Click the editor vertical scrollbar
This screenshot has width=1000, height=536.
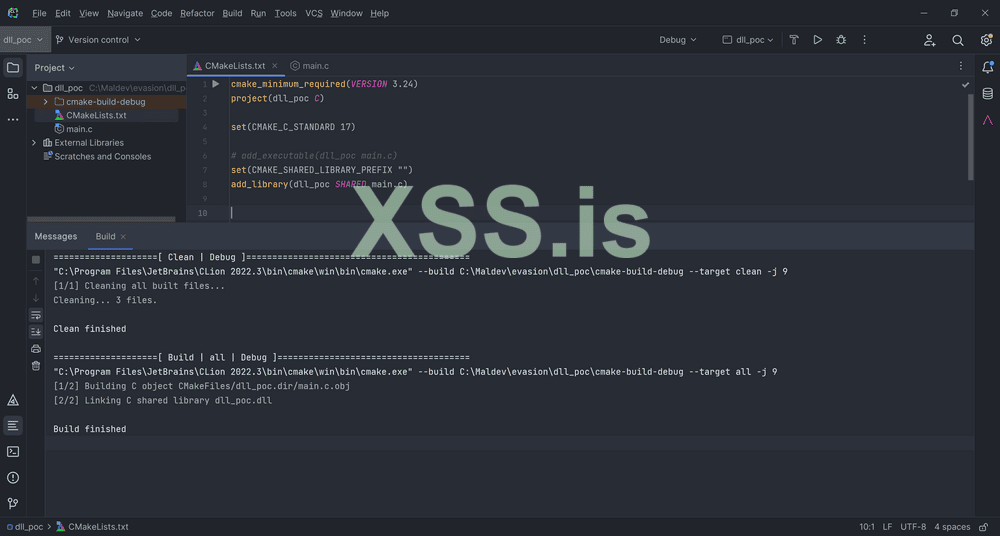click(x=971, y=137)
